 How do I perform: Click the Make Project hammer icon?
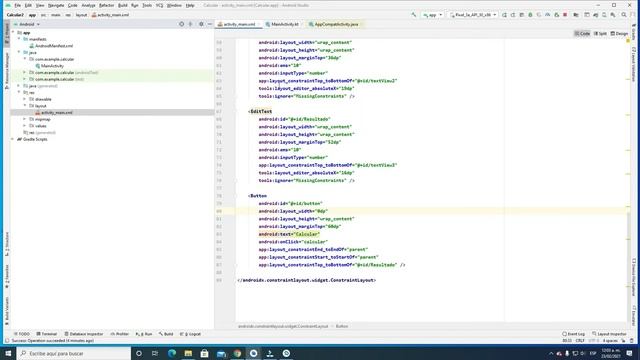(x=414, y=15)
